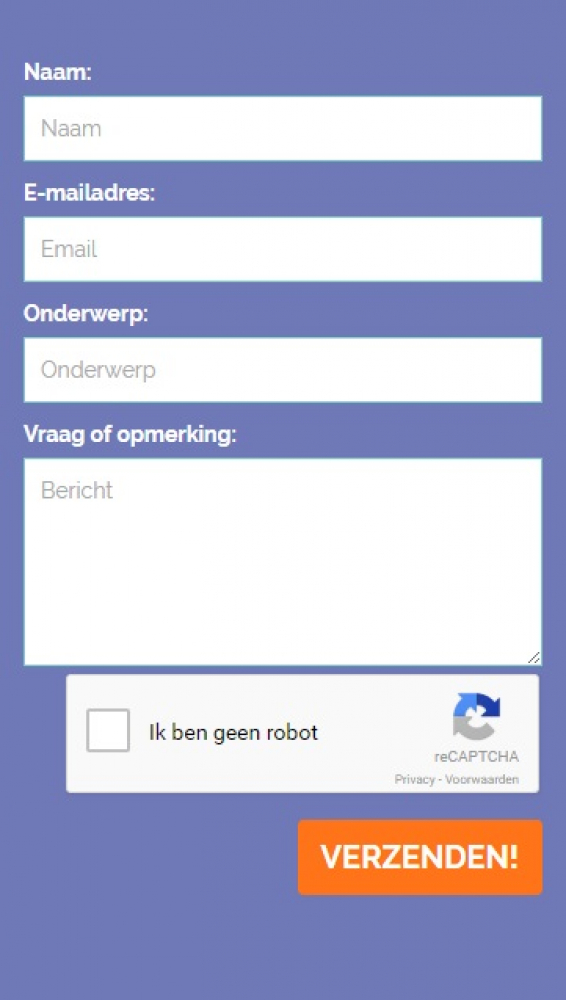Click inside the Bericht message textarea
566x1000 pixels.
point(283,562)
